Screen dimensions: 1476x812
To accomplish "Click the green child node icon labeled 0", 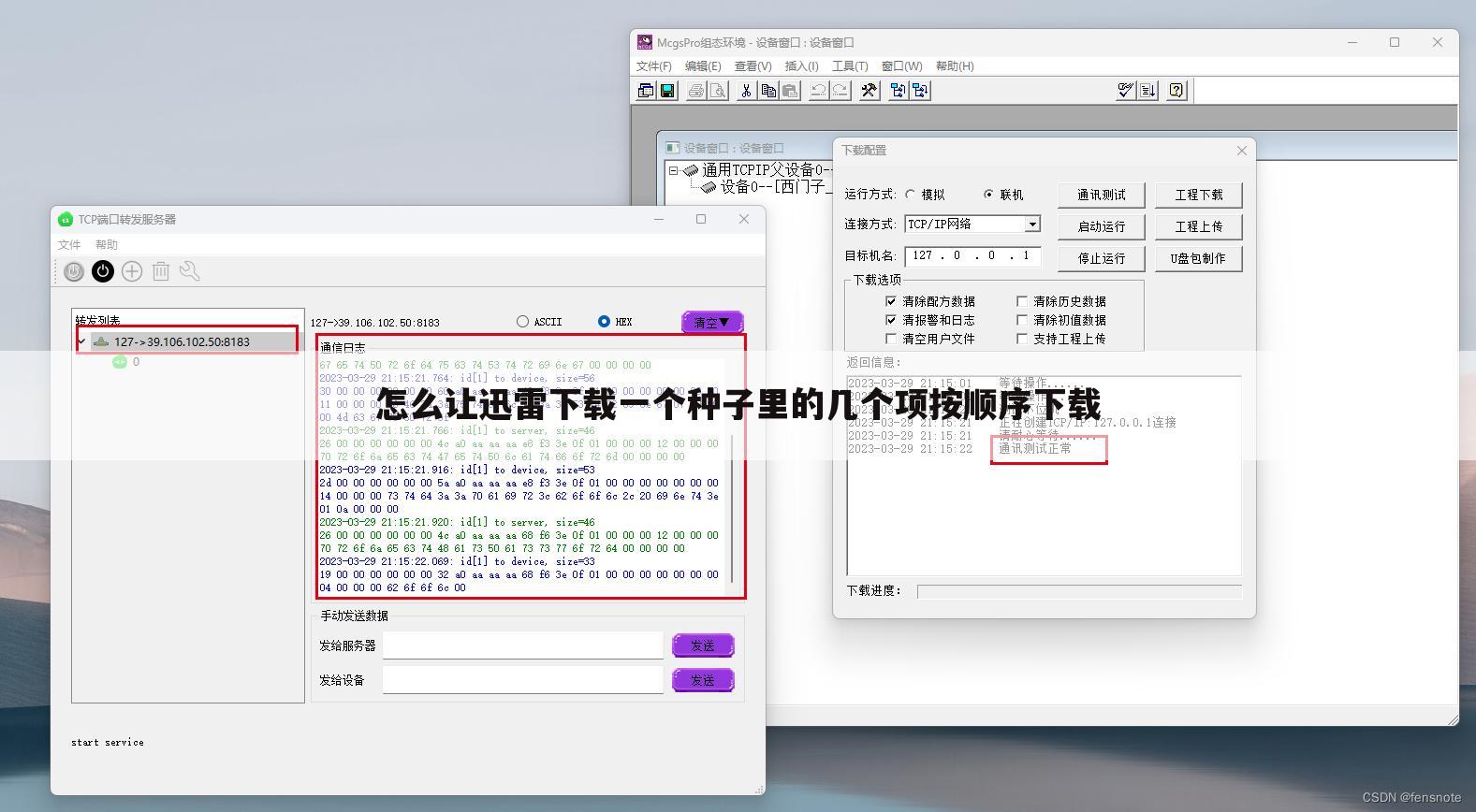I will point(120,362).
